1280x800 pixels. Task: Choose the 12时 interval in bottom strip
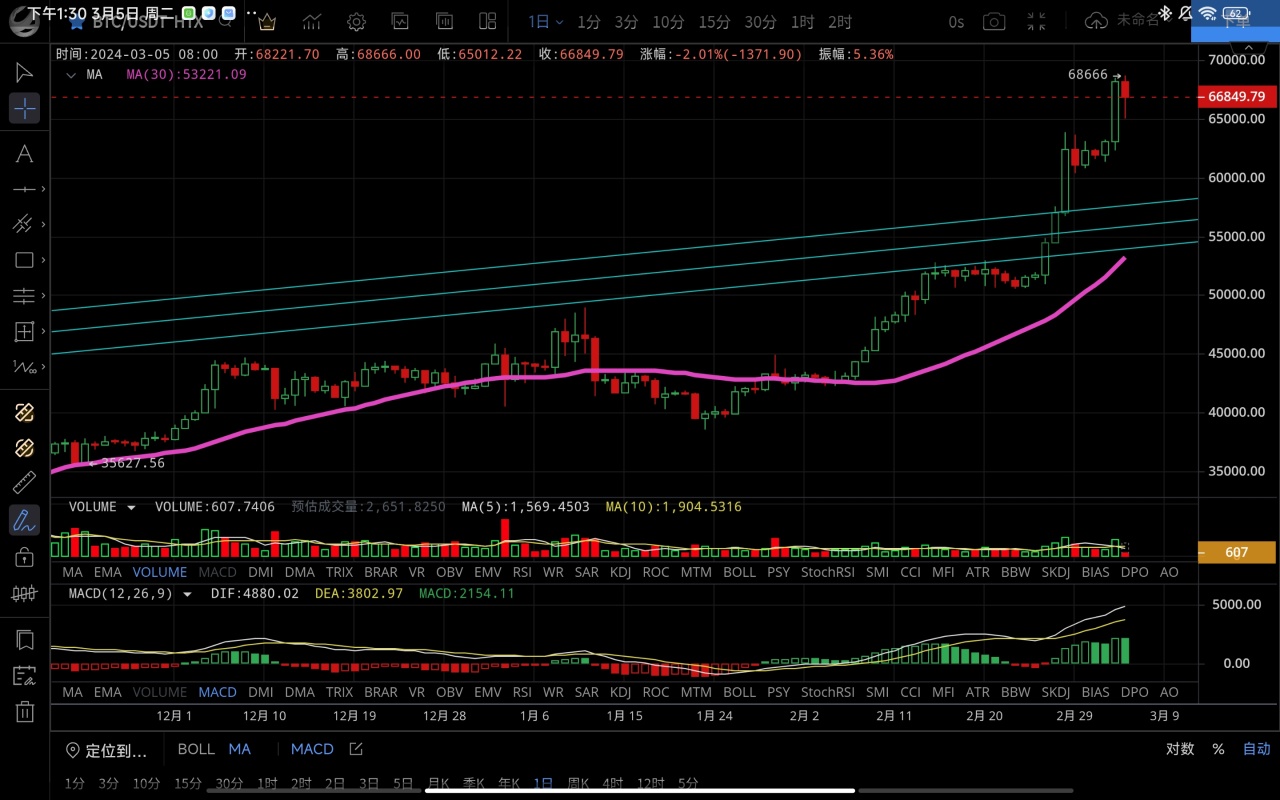click(651, 784)
